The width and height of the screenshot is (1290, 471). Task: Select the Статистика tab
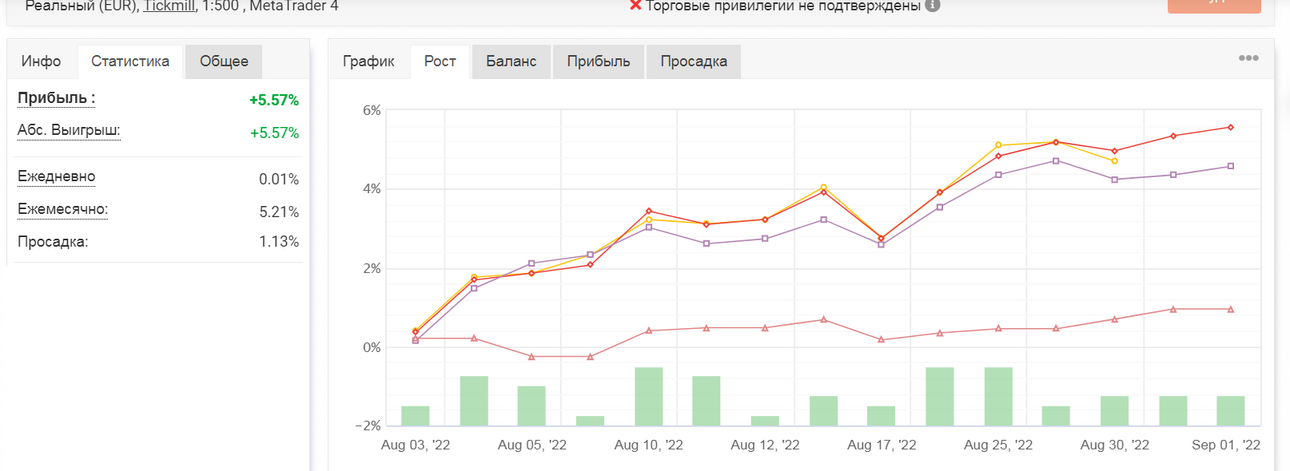130,61
